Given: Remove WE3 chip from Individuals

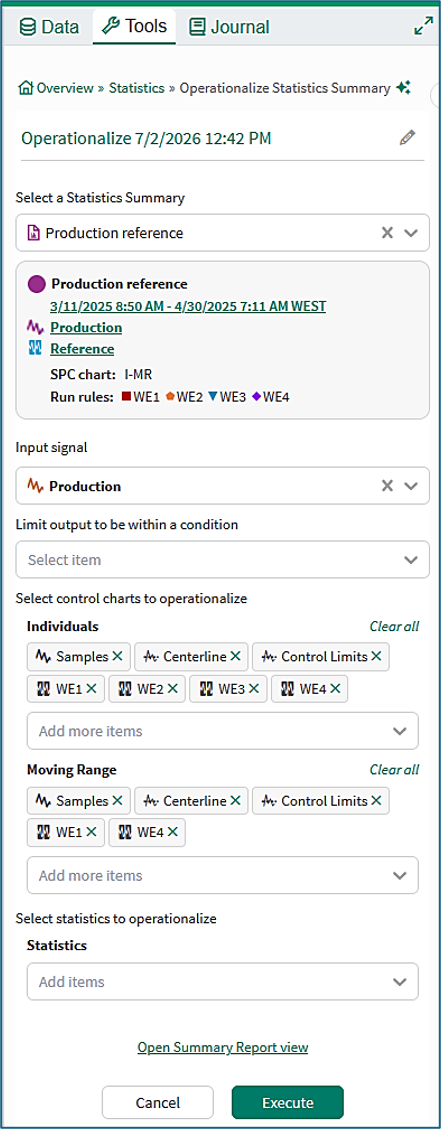Looking at the screenshot, I should pos(253,688).
